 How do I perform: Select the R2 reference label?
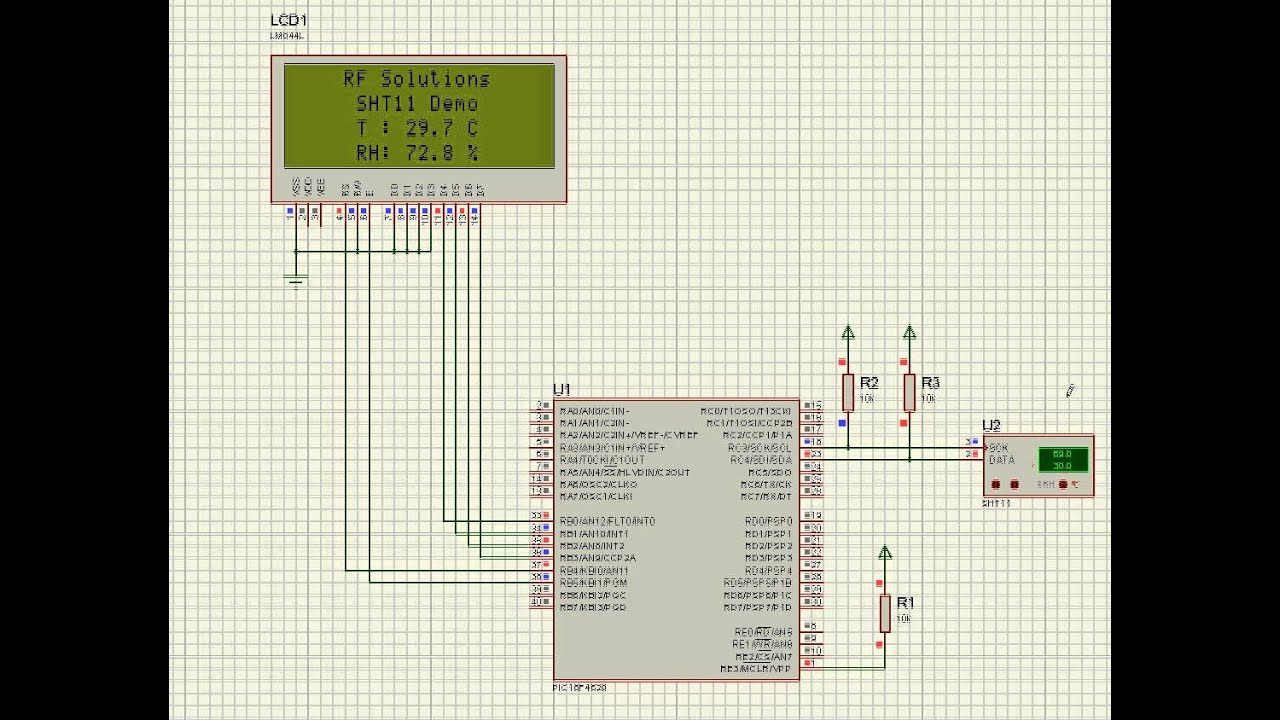tap(869, 383)
